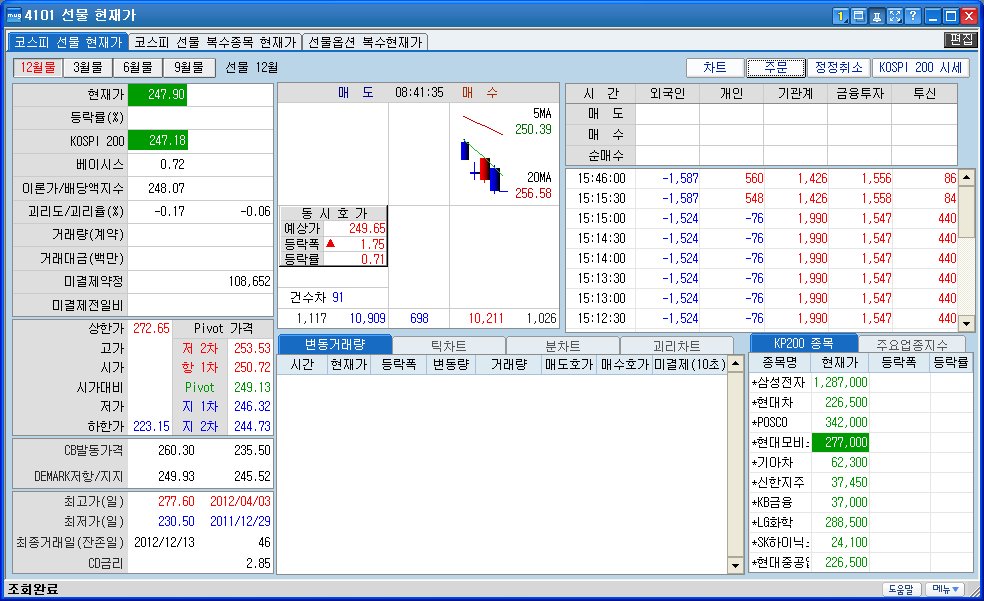Select the 12월물 contract month toggle
Screen dimensions: 984x601
point(37,68)
